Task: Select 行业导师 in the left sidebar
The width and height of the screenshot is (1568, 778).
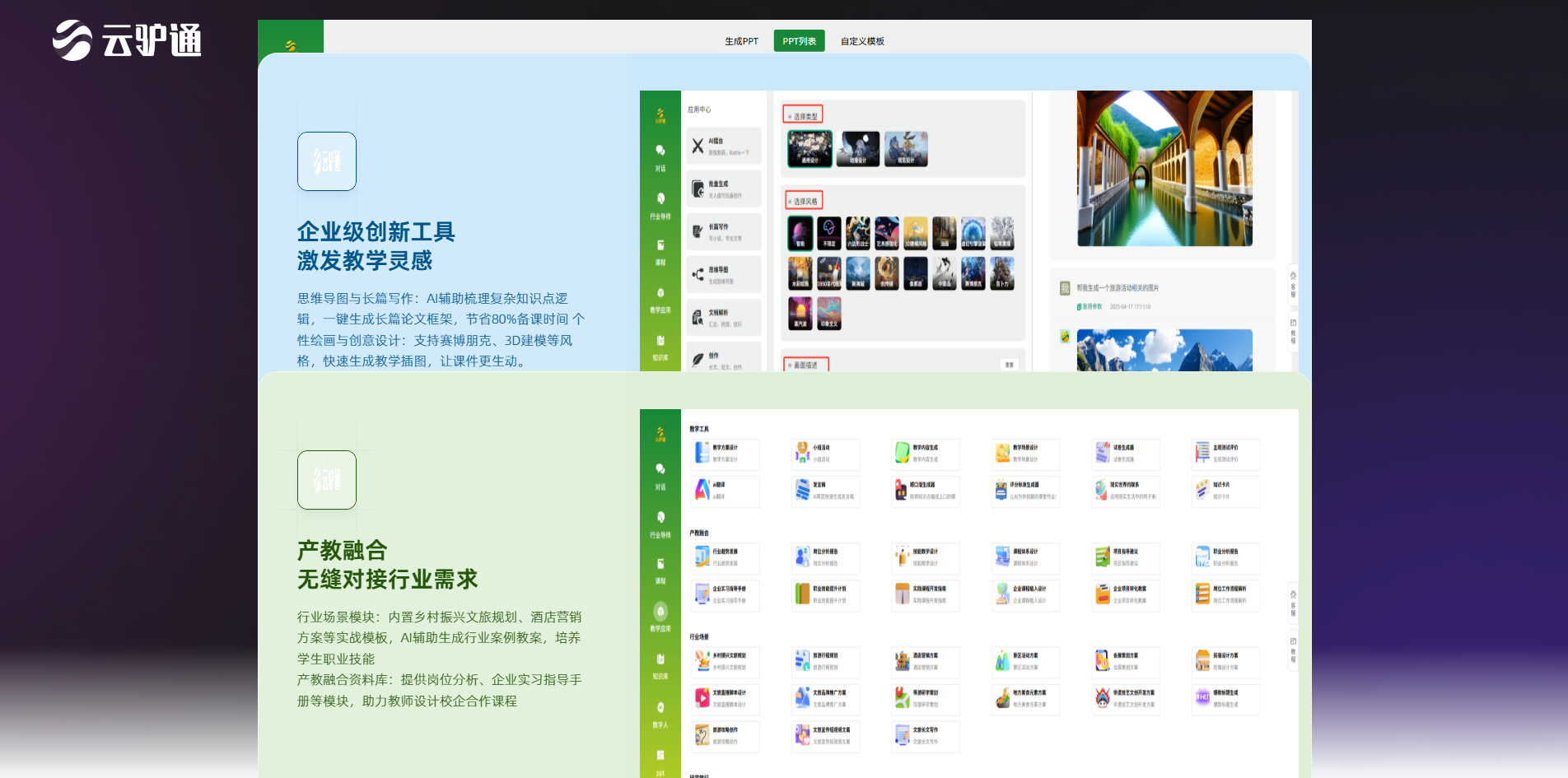Action: [659, 204]
